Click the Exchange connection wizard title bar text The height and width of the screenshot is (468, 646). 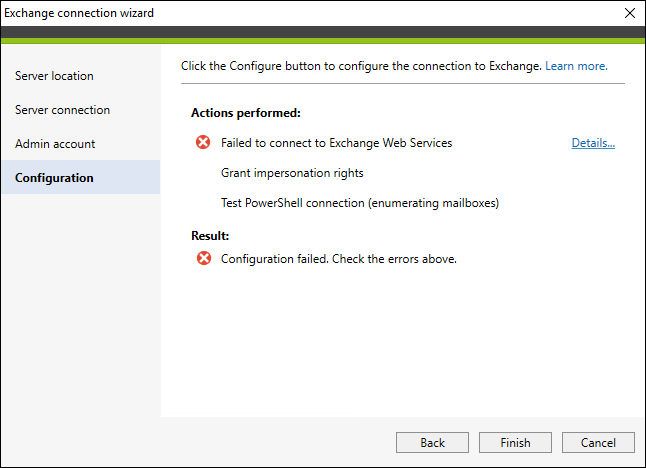tap(79, 13)
